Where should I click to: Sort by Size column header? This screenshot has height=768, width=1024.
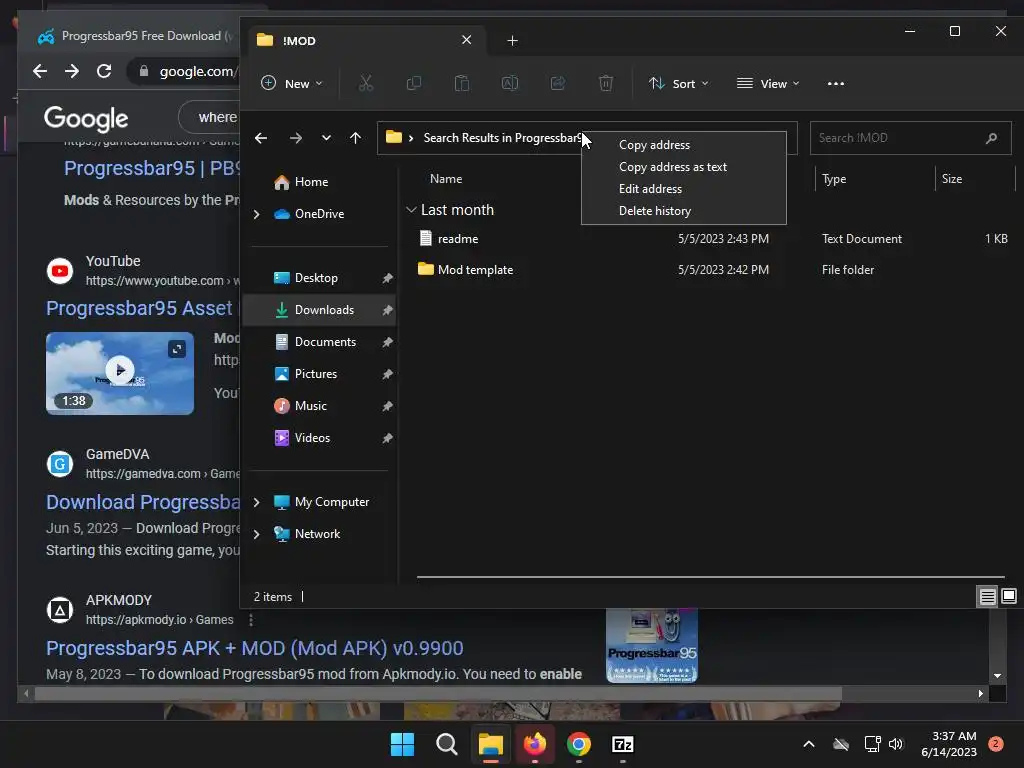pyautogui.click(x=952, y=179)
